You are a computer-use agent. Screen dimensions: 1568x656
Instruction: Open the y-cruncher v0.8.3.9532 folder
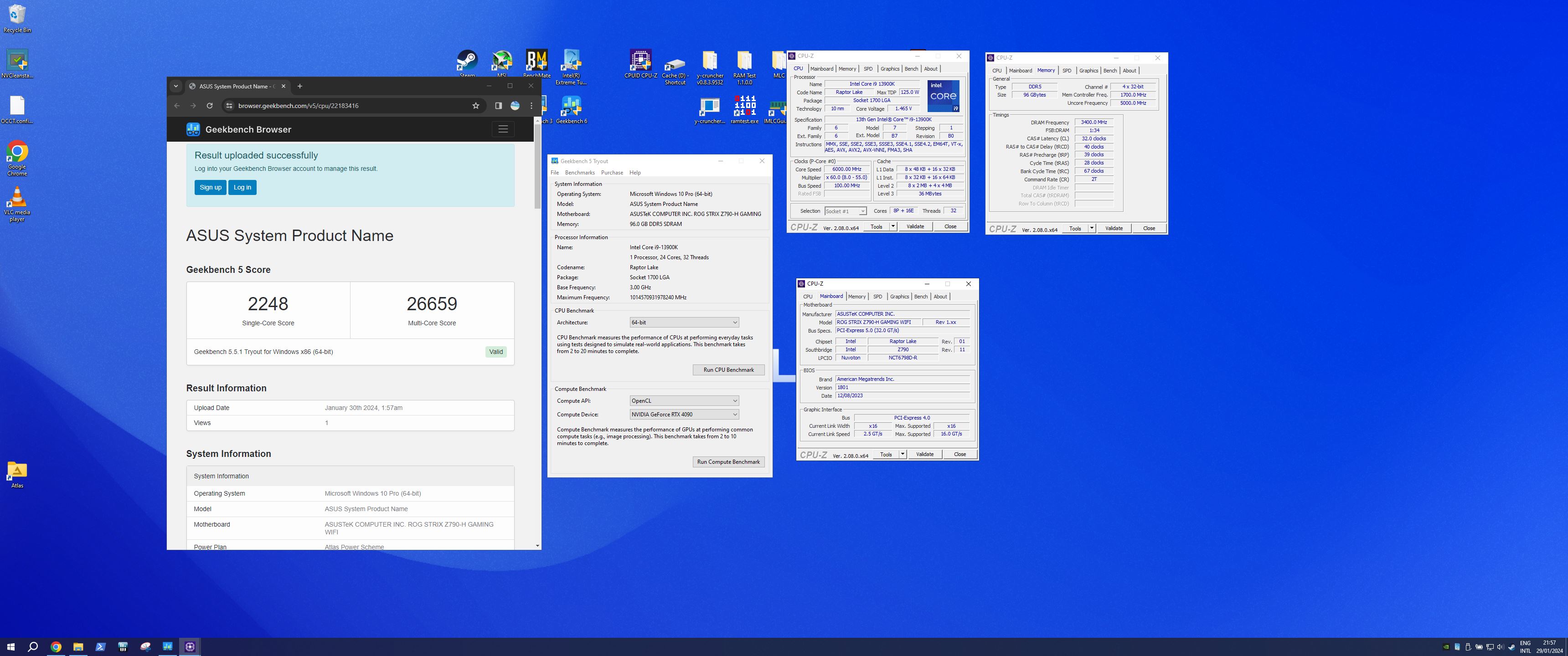point(710,67)
